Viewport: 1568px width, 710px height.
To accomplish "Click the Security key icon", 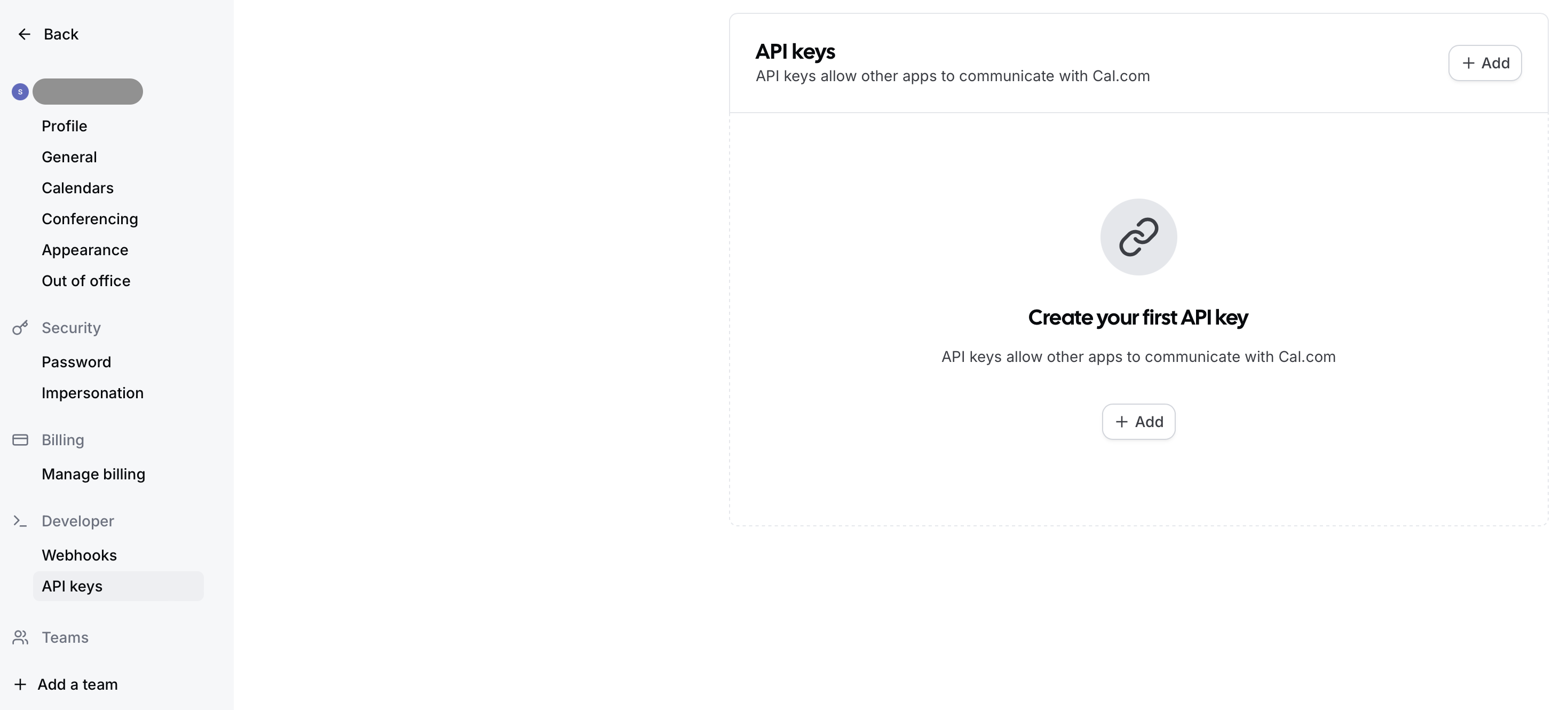I will (x=20, y=328).
